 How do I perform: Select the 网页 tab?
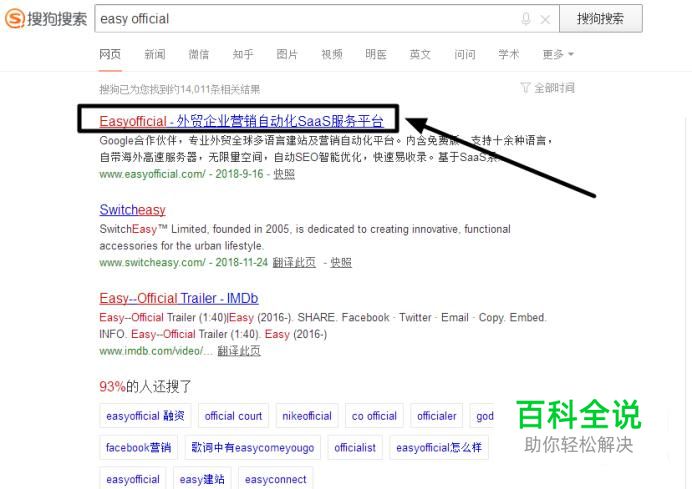(110, 54)
